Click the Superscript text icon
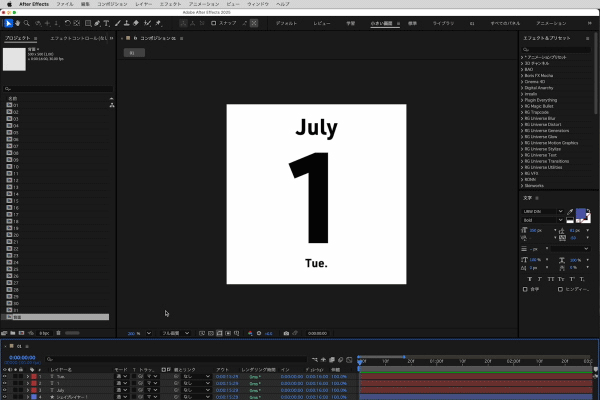Viewport: 600px width, 400px height. pos(572,279)
